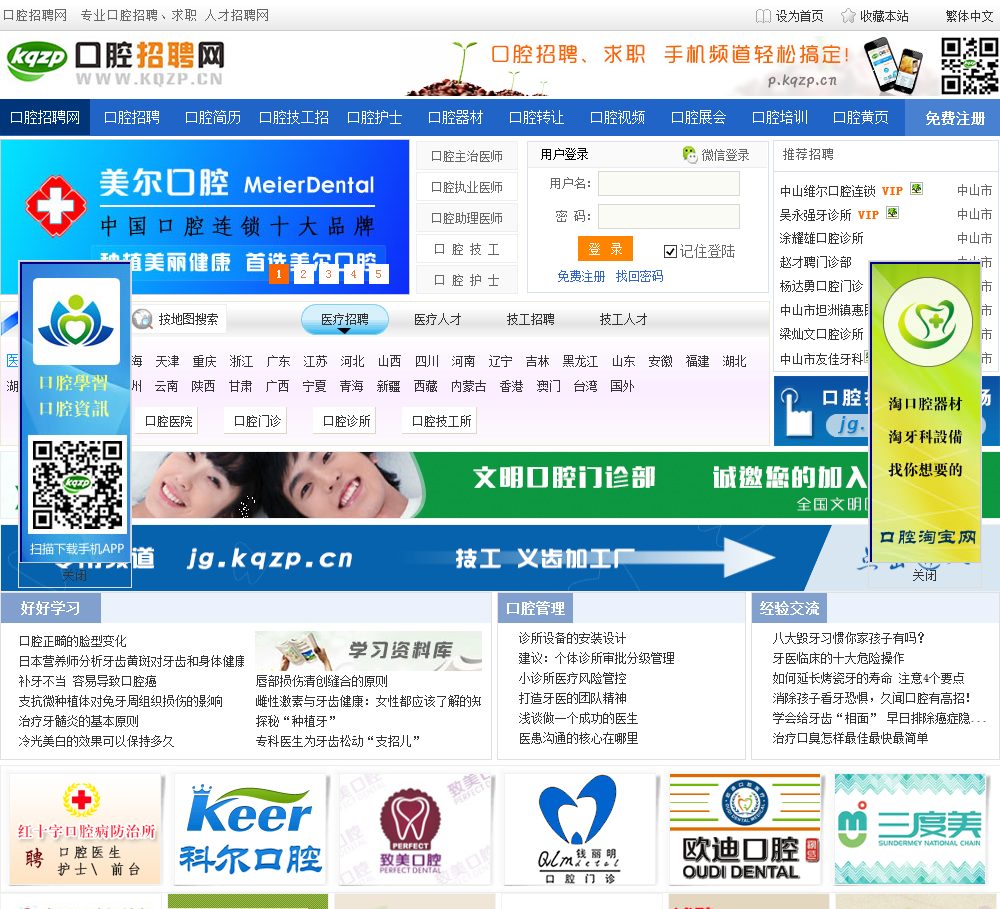
Task: Go to banner slide 3
Action: pos(328,274)
